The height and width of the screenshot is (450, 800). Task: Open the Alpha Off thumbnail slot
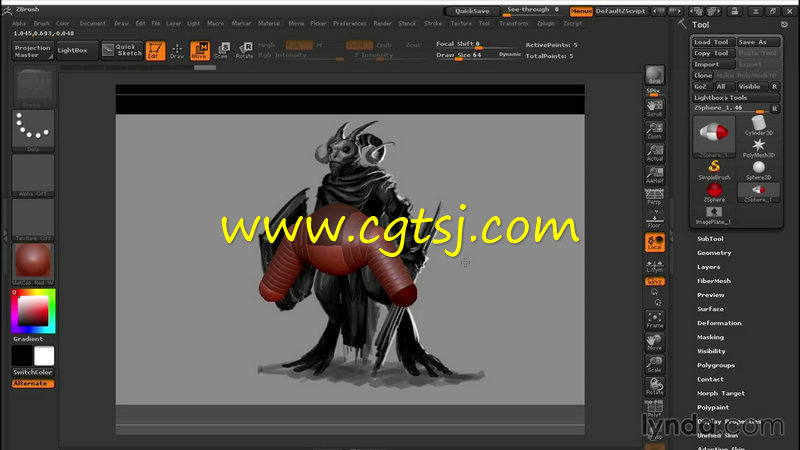33,175
